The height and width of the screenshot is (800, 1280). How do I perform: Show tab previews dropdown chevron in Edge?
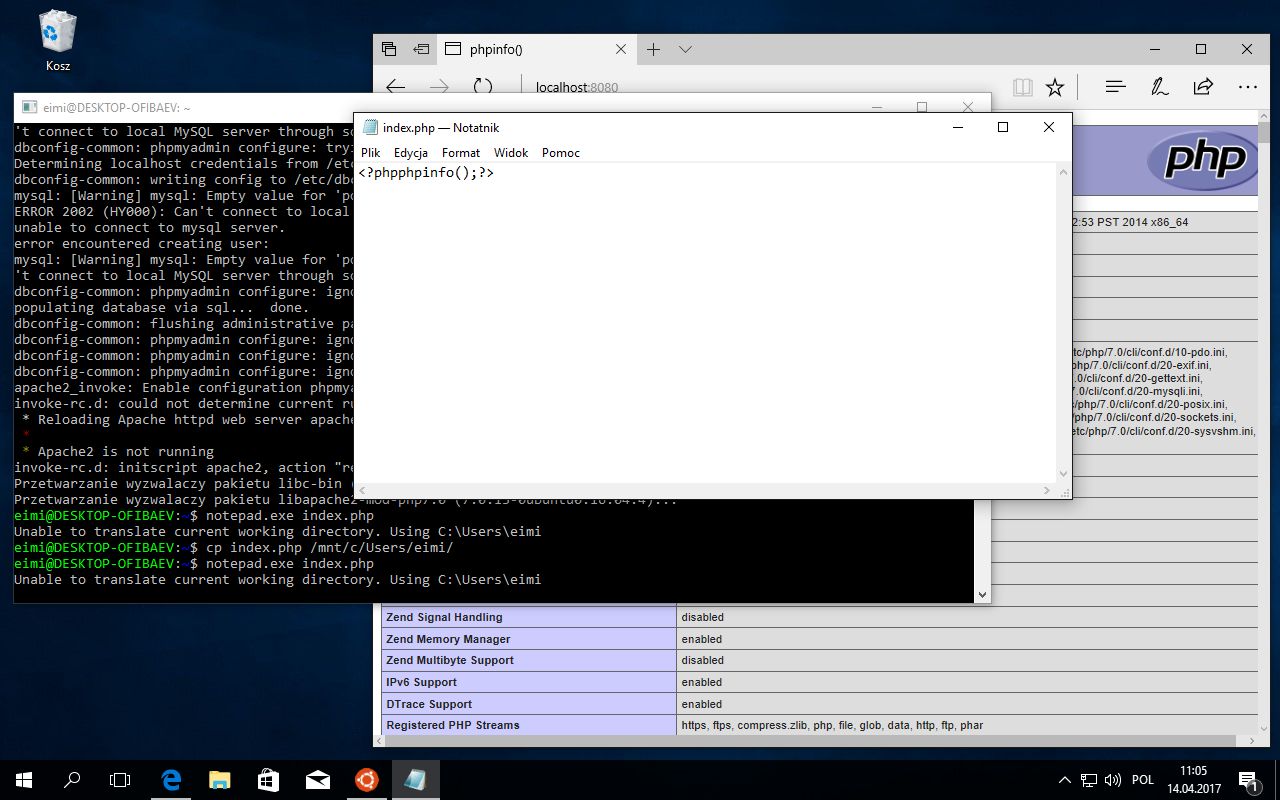685,49
